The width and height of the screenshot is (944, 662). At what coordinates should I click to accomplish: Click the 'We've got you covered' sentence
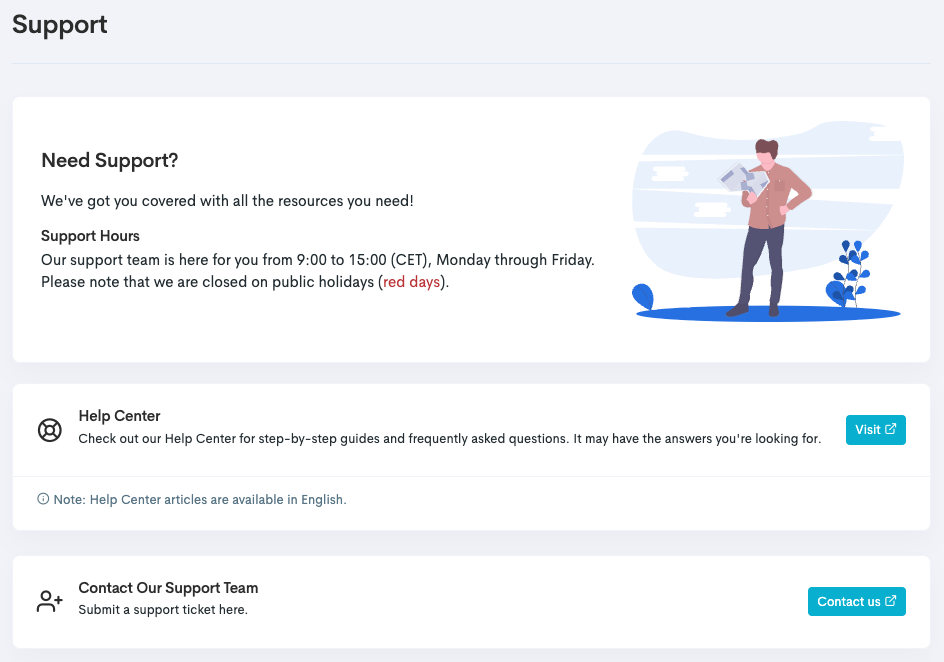227,201
